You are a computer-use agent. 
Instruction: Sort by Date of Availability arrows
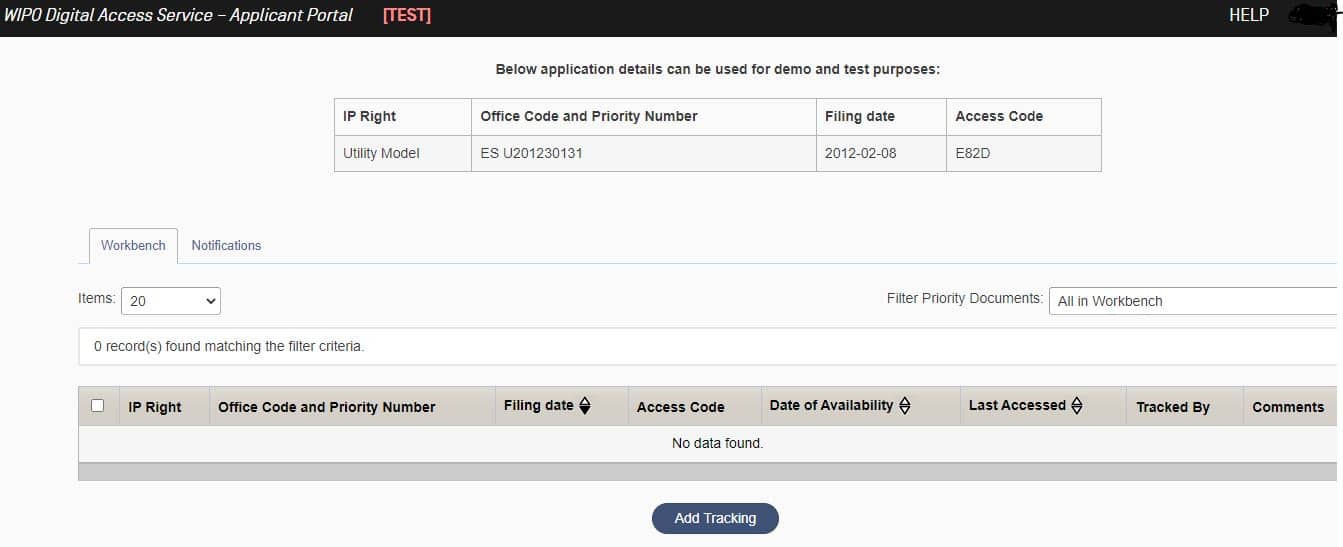[905, 406]
